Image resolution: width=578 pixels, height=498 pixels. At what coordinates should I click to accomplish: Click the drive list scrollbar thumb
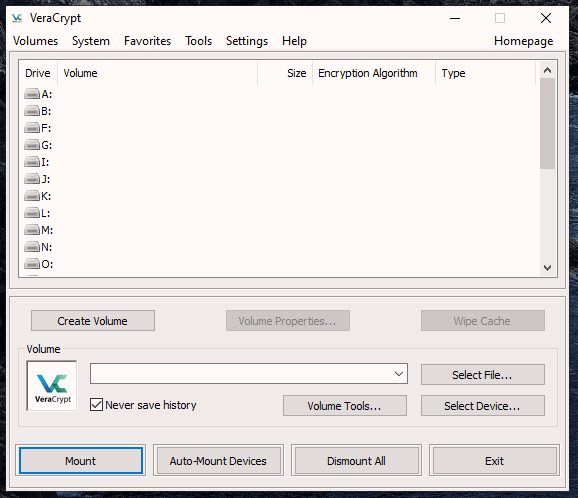point(547,123)
